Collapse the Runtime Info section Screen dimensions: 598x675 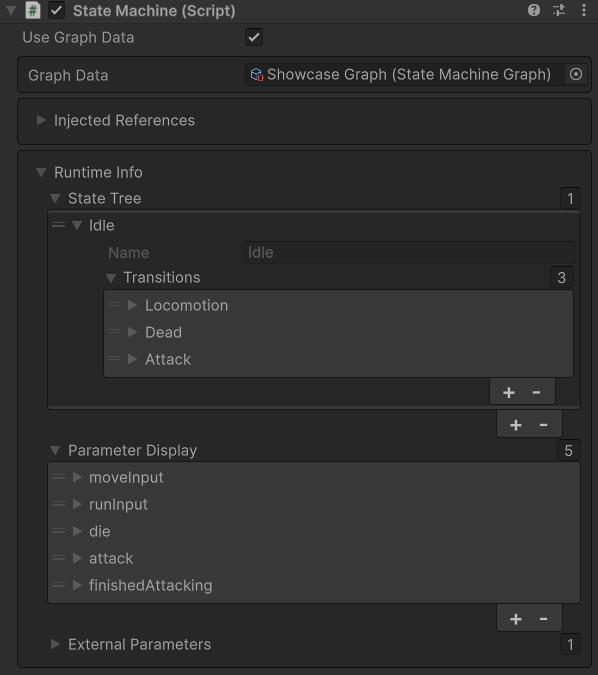pos(41,173)
